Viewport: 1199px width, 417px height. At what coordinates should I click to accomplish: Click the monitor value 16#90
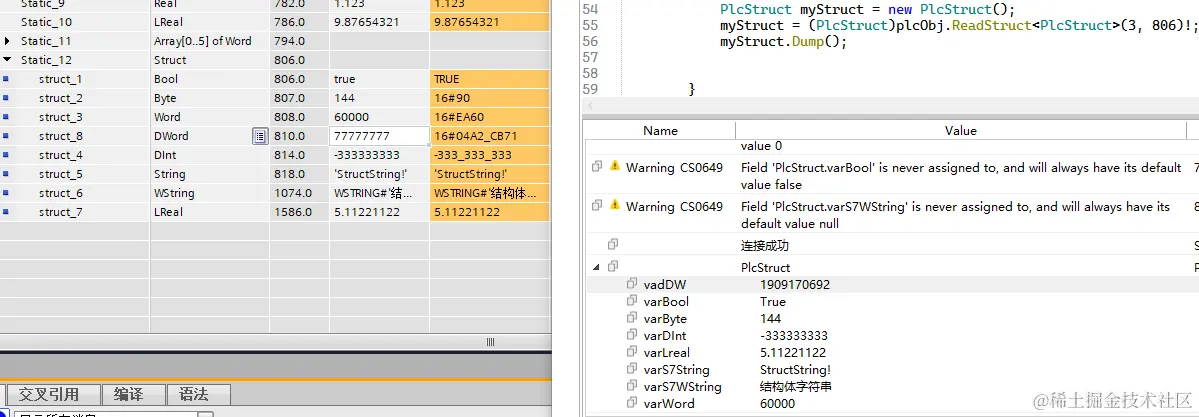(450, 98)
